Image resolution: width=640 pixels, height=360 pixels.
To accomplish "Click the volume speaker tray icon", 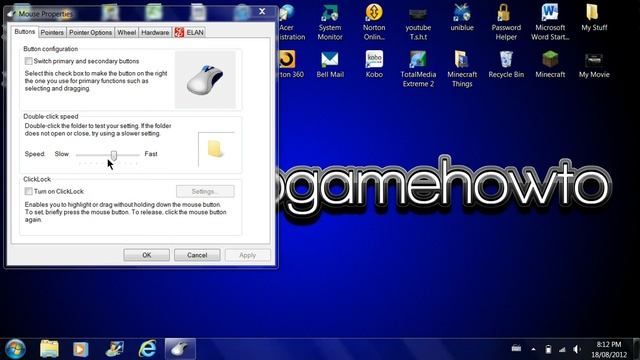I will coord(577,349).
